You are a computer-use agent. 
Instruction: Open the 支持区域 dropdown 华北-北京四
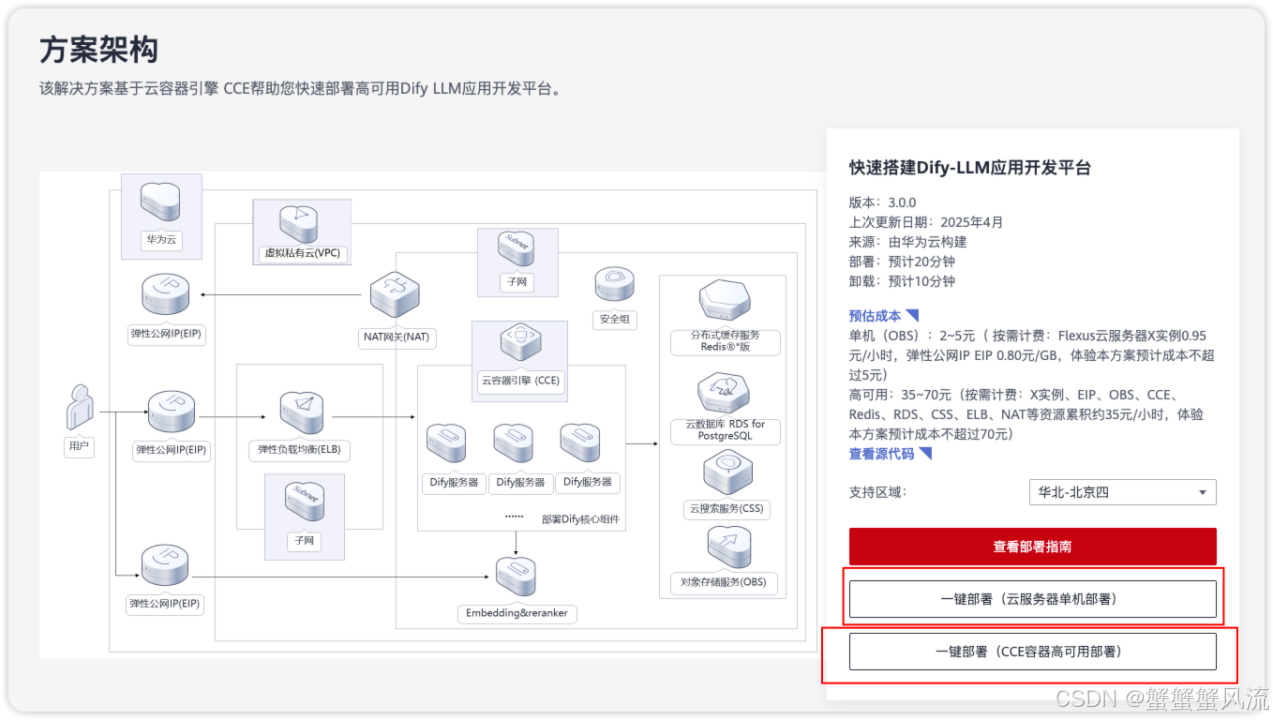(x=1122, y=492)
